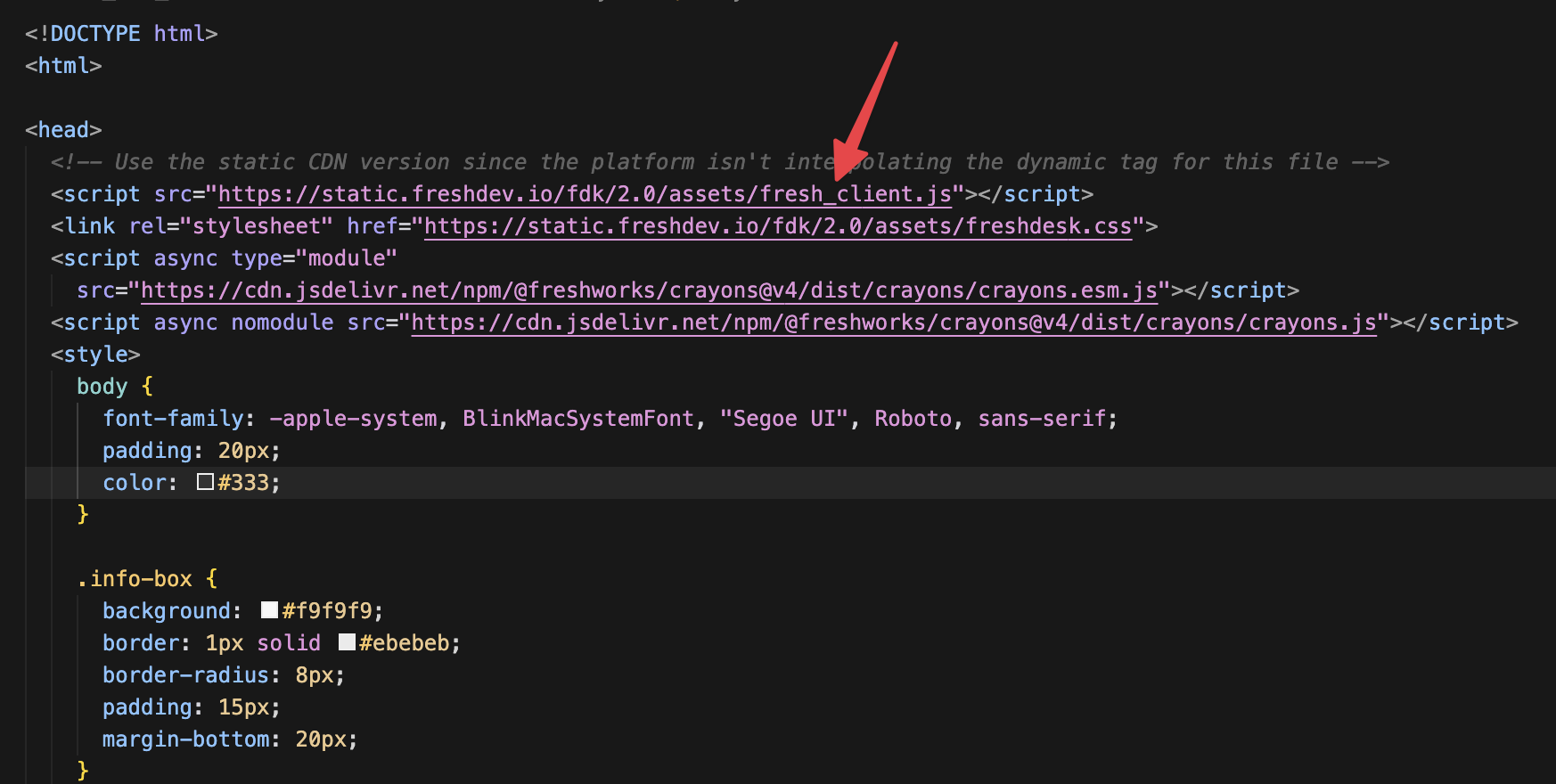Screen dimensions: 1556x784
Task: Select the body CSS selector
Action: tap(102, 387)
